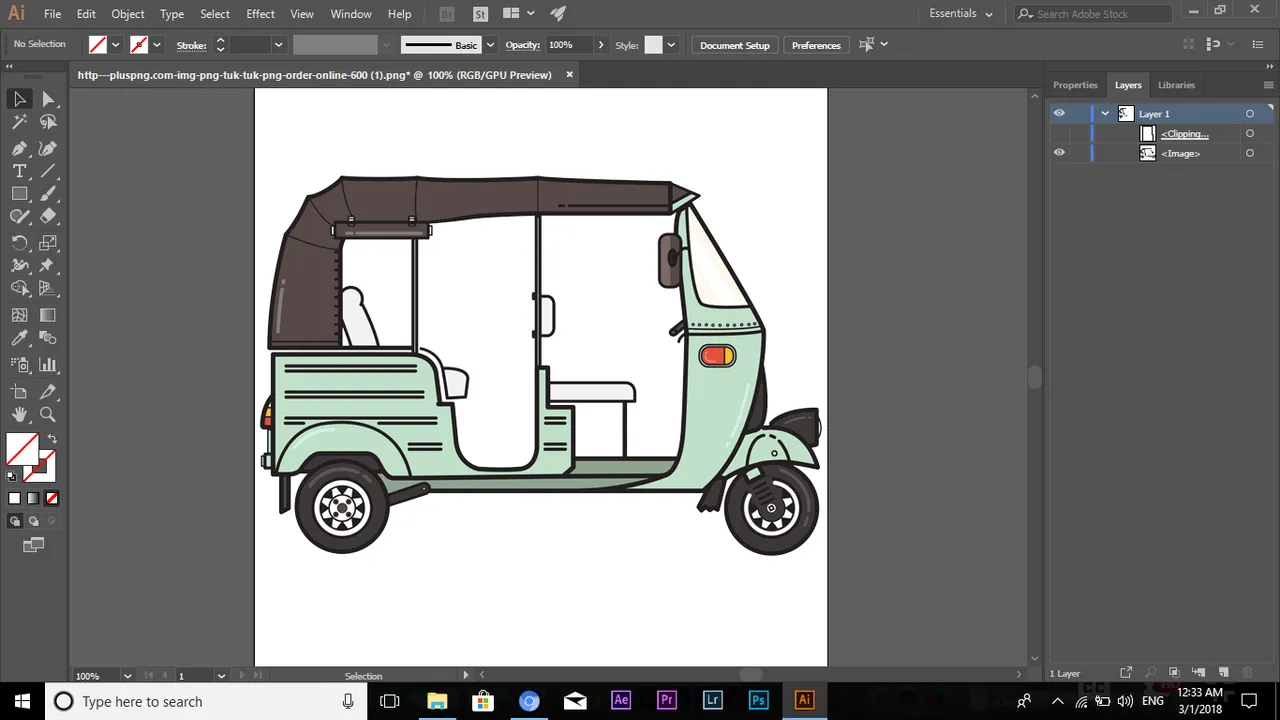Activate the Type tool

tap(19, 171)
